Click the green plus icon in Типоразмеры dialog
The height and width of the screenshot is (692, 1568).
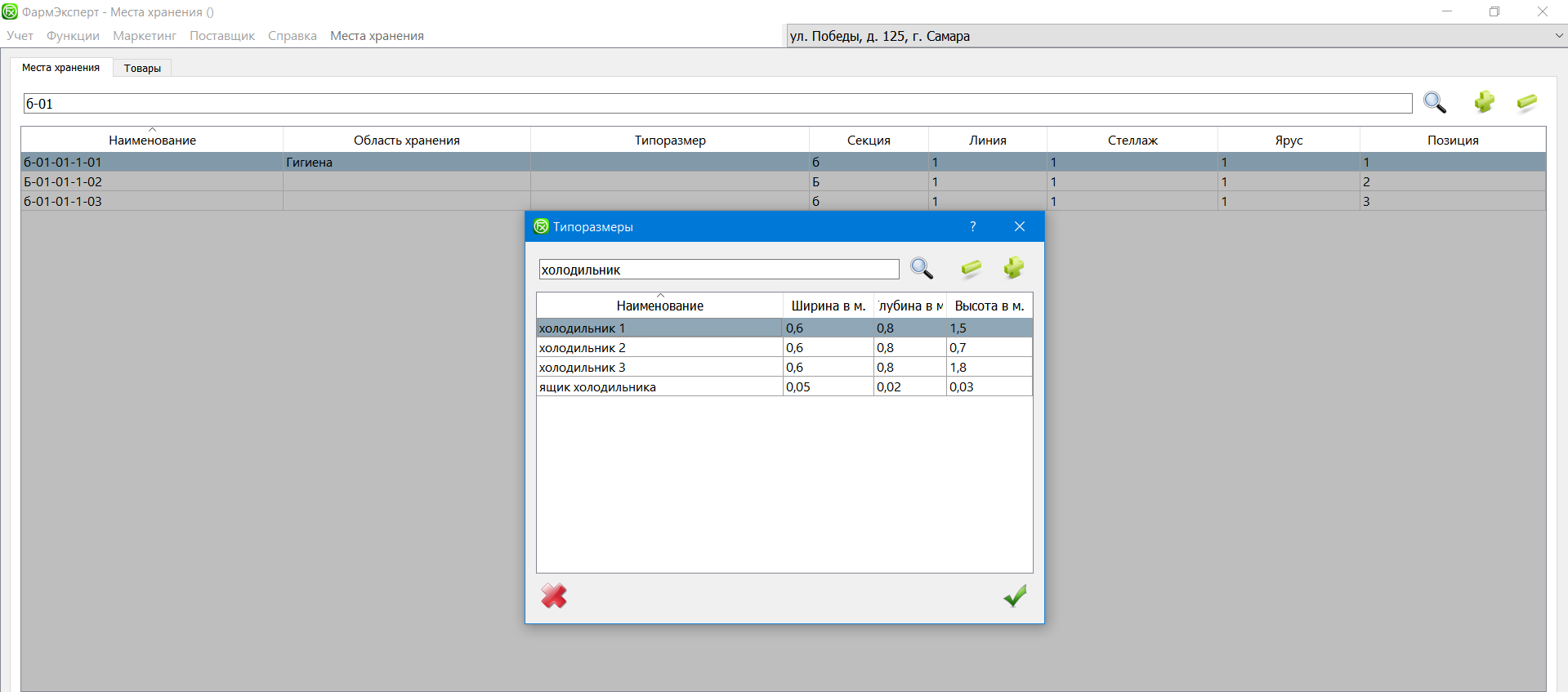pyautogui.click(x=1013, y=268)
